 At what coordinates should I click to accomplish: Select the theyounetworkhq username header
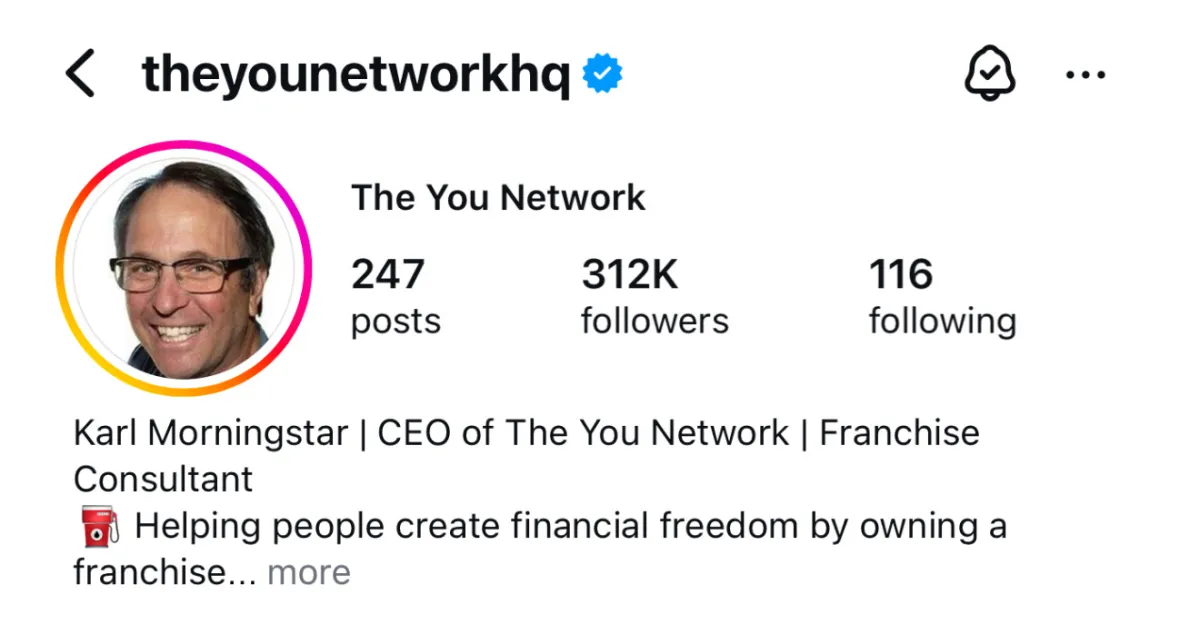356,75
